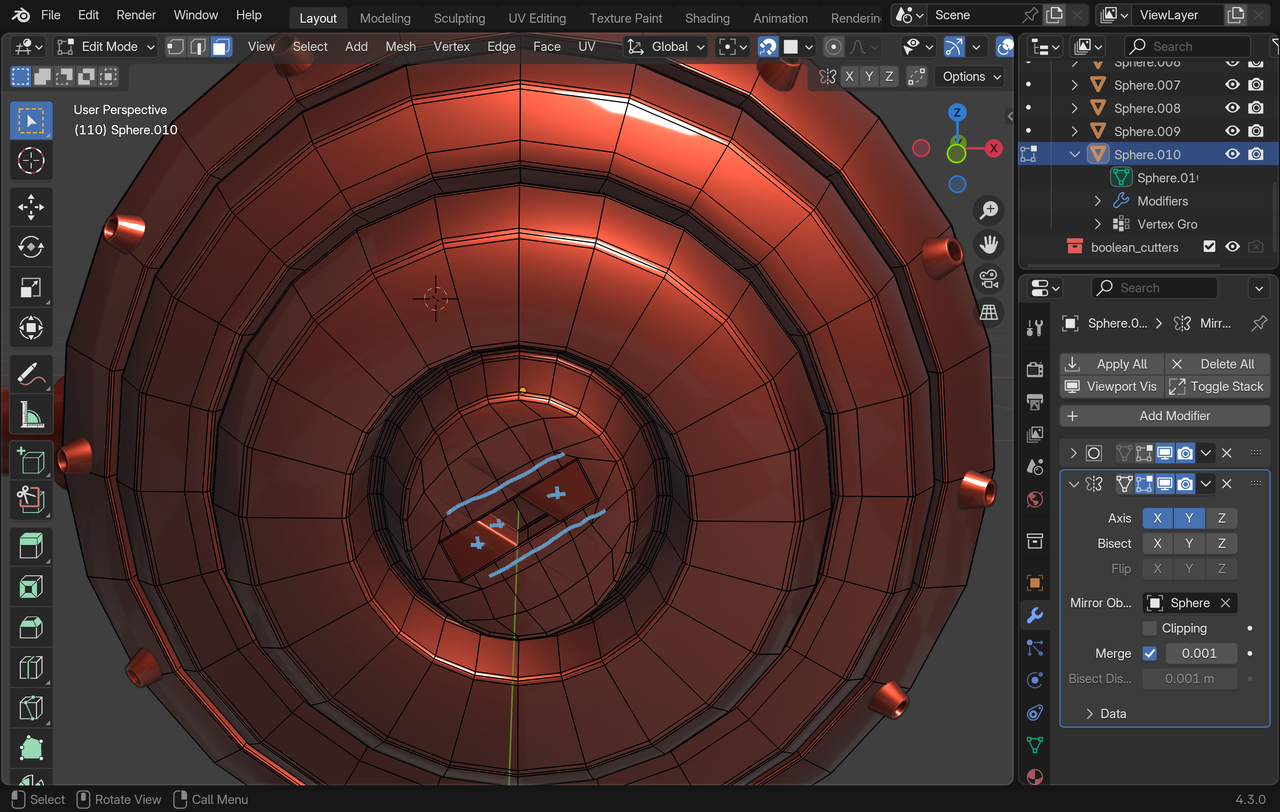Toggle Mirror Axis Z button
The height and width of the screenshot is (812, 1280).
point(1222,518)
